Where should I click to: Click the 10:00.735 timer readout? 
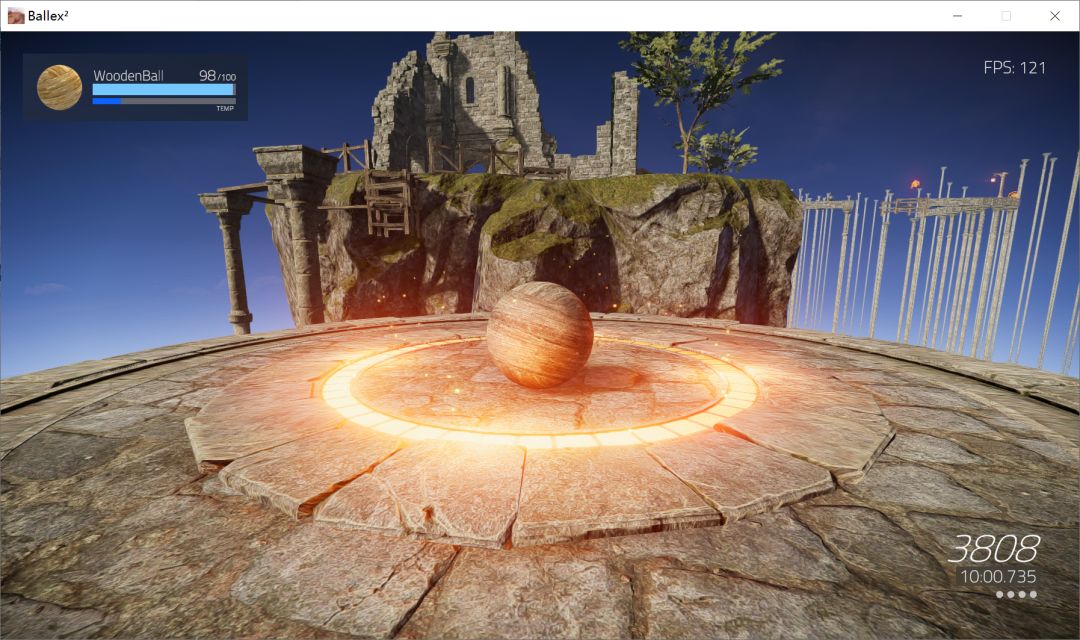point(998,577)
